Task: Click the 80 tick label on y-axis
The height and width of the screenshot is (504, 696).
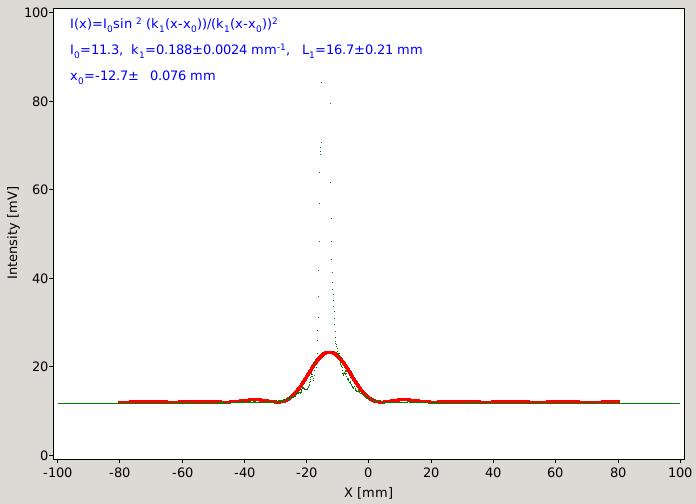Action: 40,102
